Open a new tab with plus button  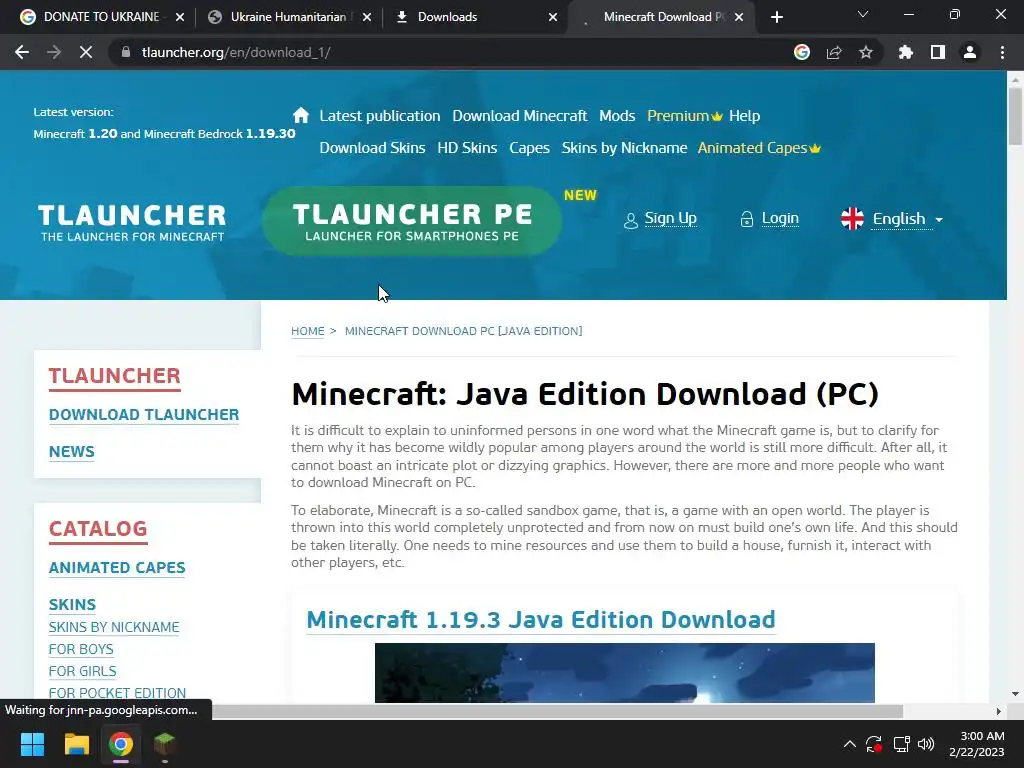[776, 17]
